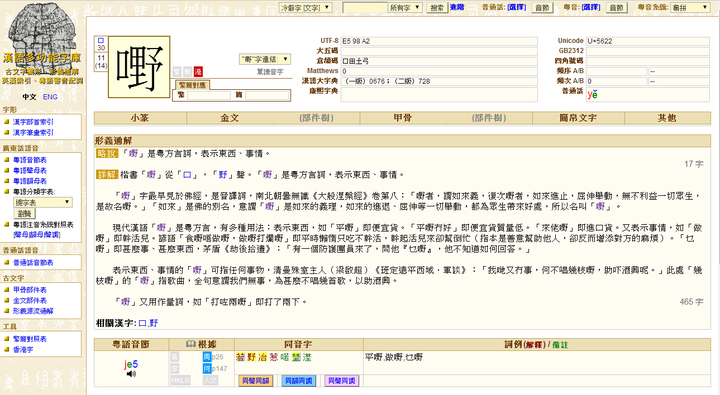This screenshot has height=395, width=720.
Task: Click the blue 何 source badge
Action: [207, 368]
